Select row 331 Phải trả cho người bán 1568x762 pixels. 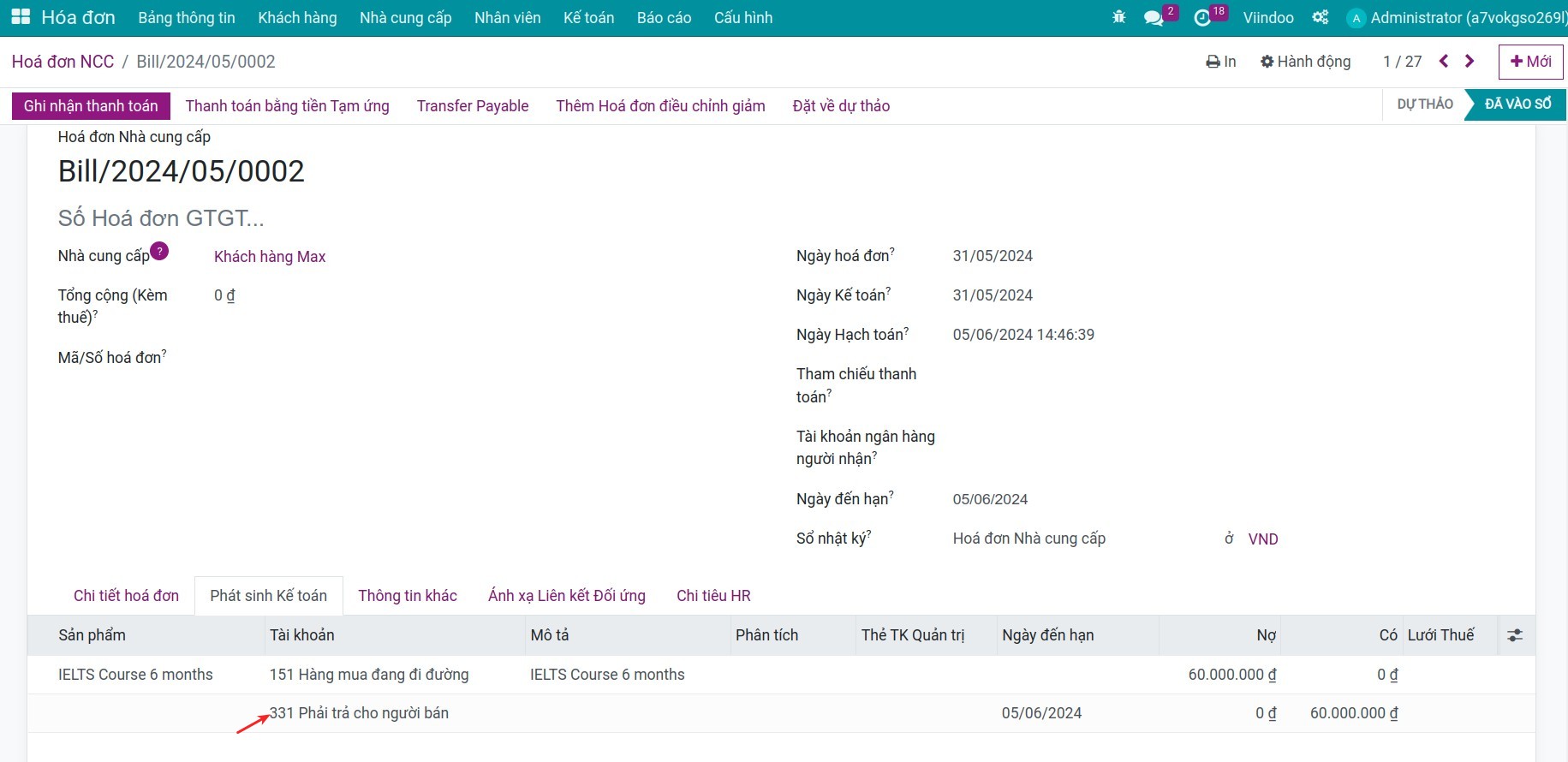point(781,713)
